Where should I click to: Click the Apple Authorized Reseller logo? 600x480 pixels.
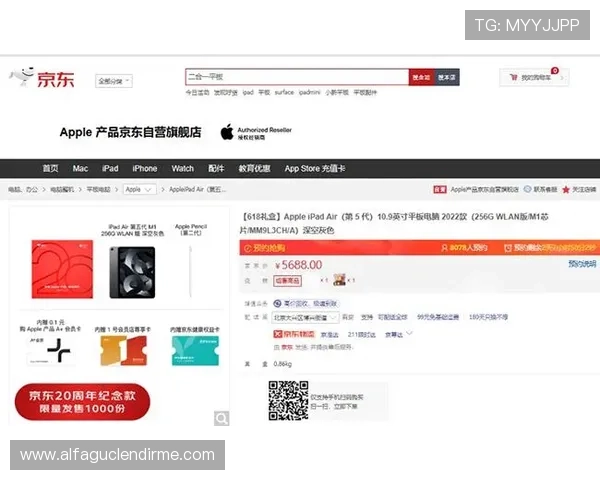pos(227,132)
